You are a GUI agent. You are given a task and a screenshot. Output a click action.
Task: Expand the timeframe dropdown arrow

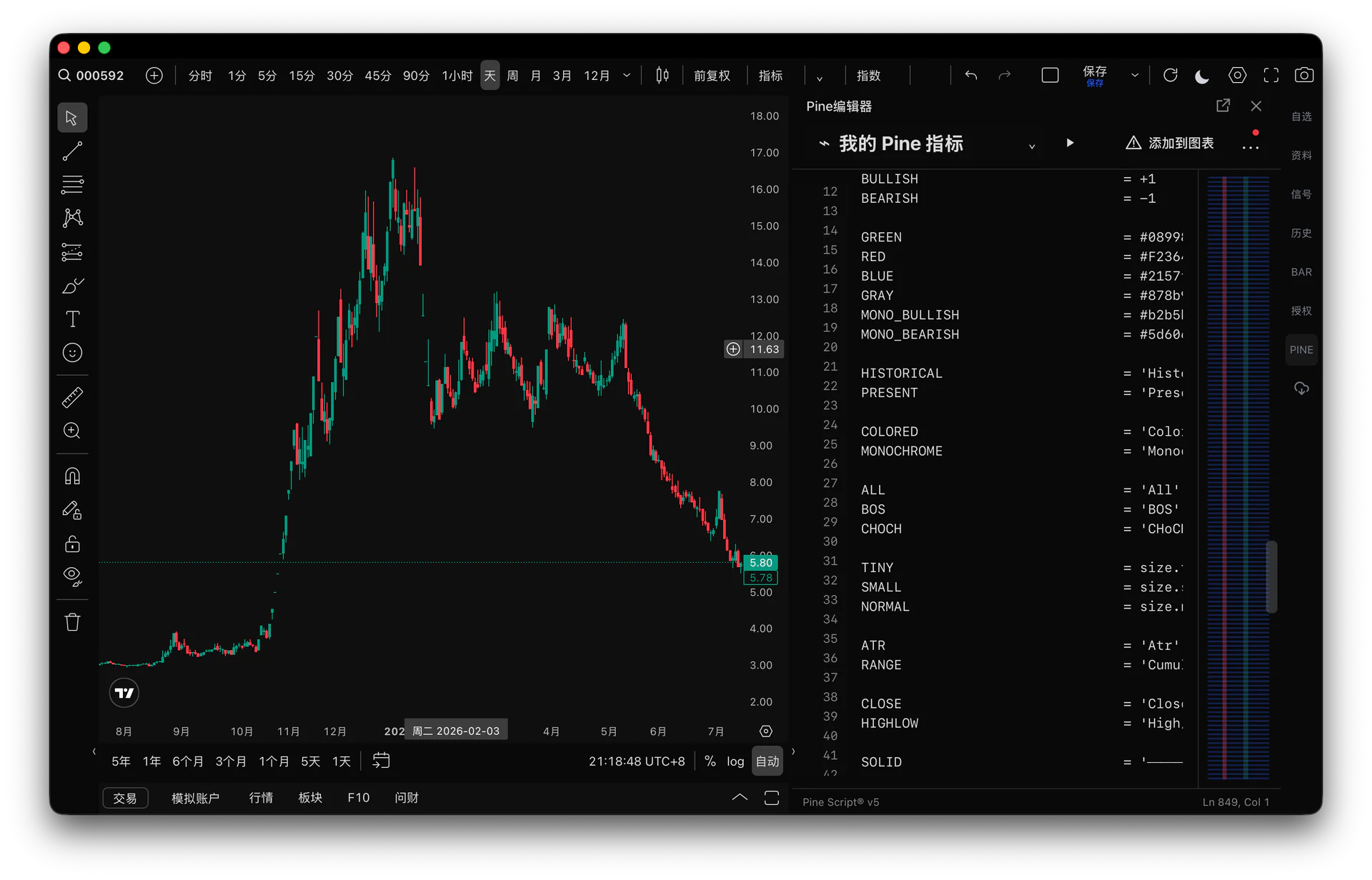(627, 76)
